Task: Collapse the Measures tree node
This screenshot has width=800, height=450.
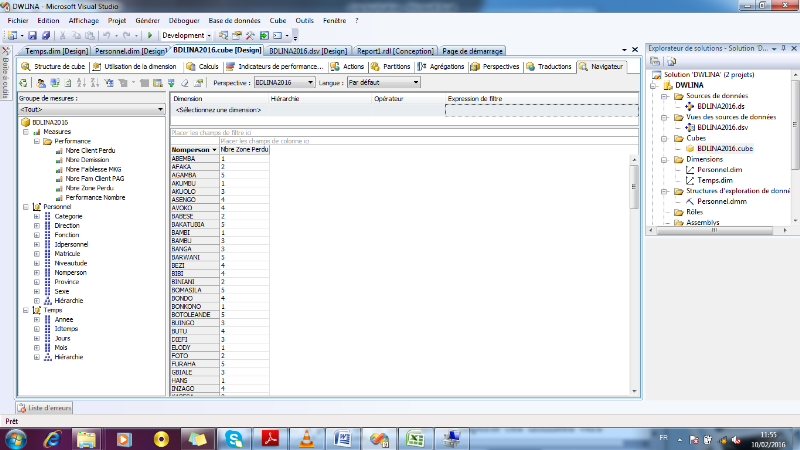Action: tap(26, 132)
